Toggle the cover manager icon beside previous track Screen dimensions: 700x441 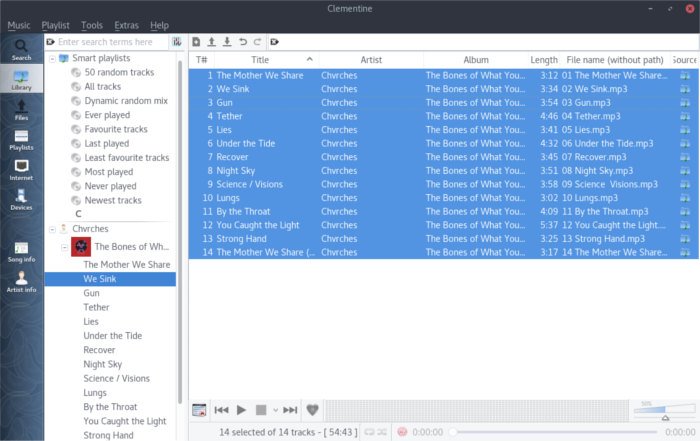(x=199, y=410)
